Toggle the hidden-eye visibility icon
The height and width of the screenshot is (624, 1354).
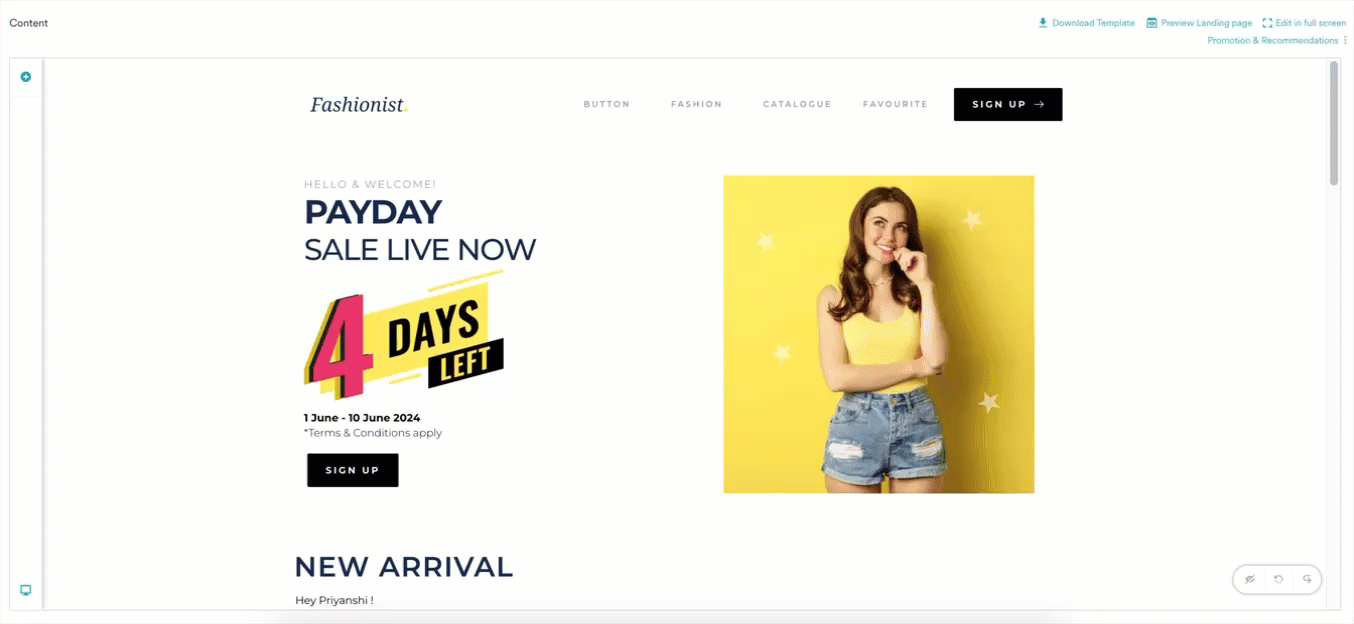click(x=1250, y=579)
